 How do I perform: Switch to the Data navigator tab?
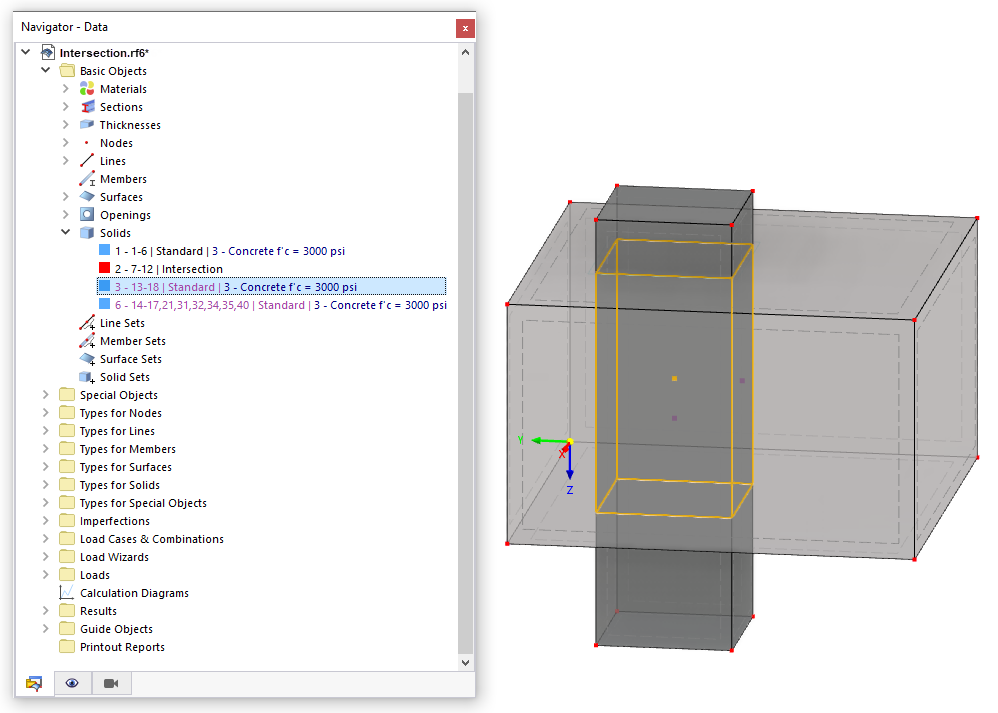[33, 683]
